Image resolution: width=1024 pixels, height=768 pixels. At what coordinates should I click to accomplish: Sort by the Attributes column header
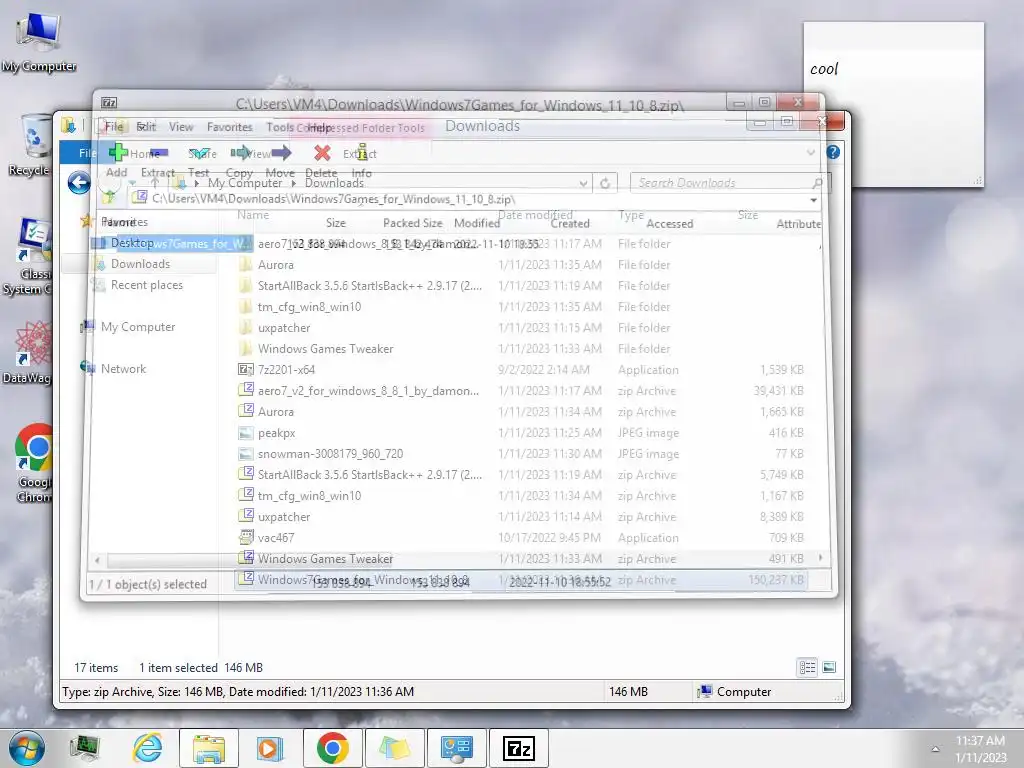coord(798,224)
